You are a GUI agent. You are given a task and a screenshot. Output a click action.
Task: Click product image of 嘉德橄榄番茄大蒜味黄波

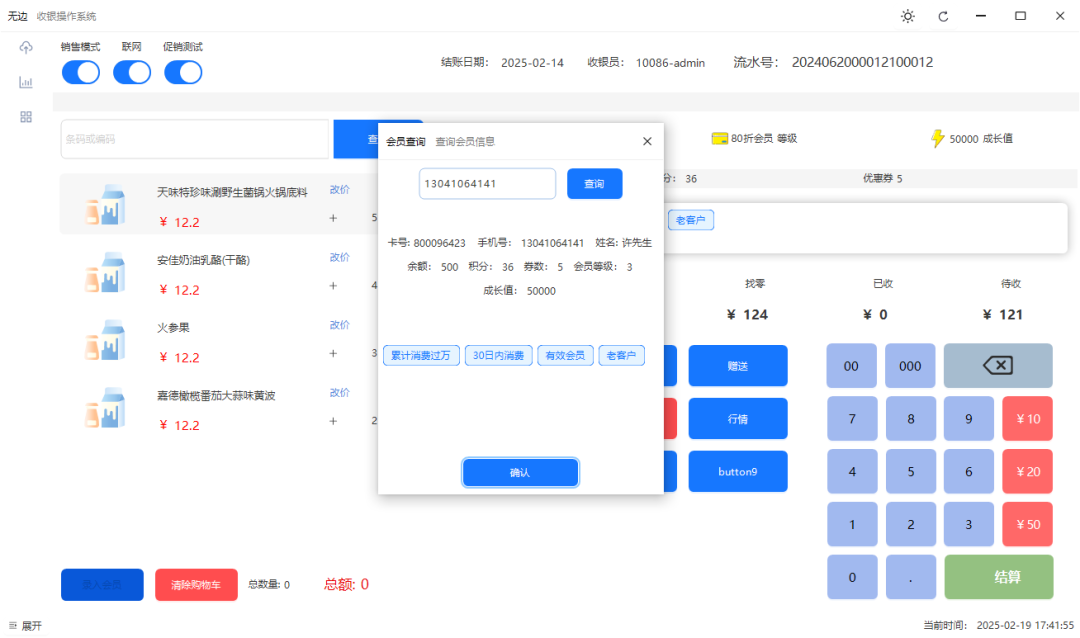pos(105,407)
